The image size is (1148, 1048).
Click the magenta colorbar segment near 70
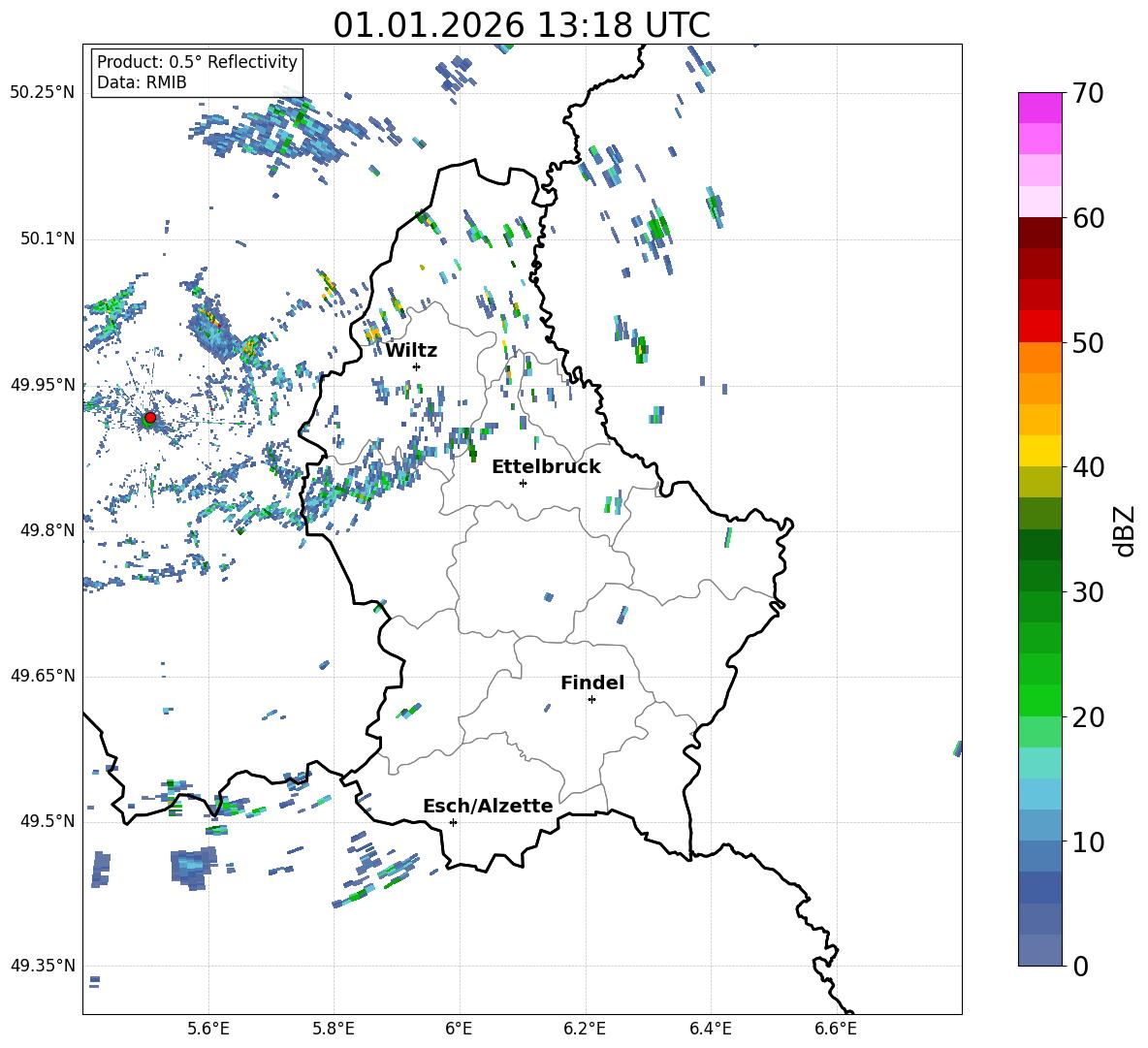(1039, 108)
